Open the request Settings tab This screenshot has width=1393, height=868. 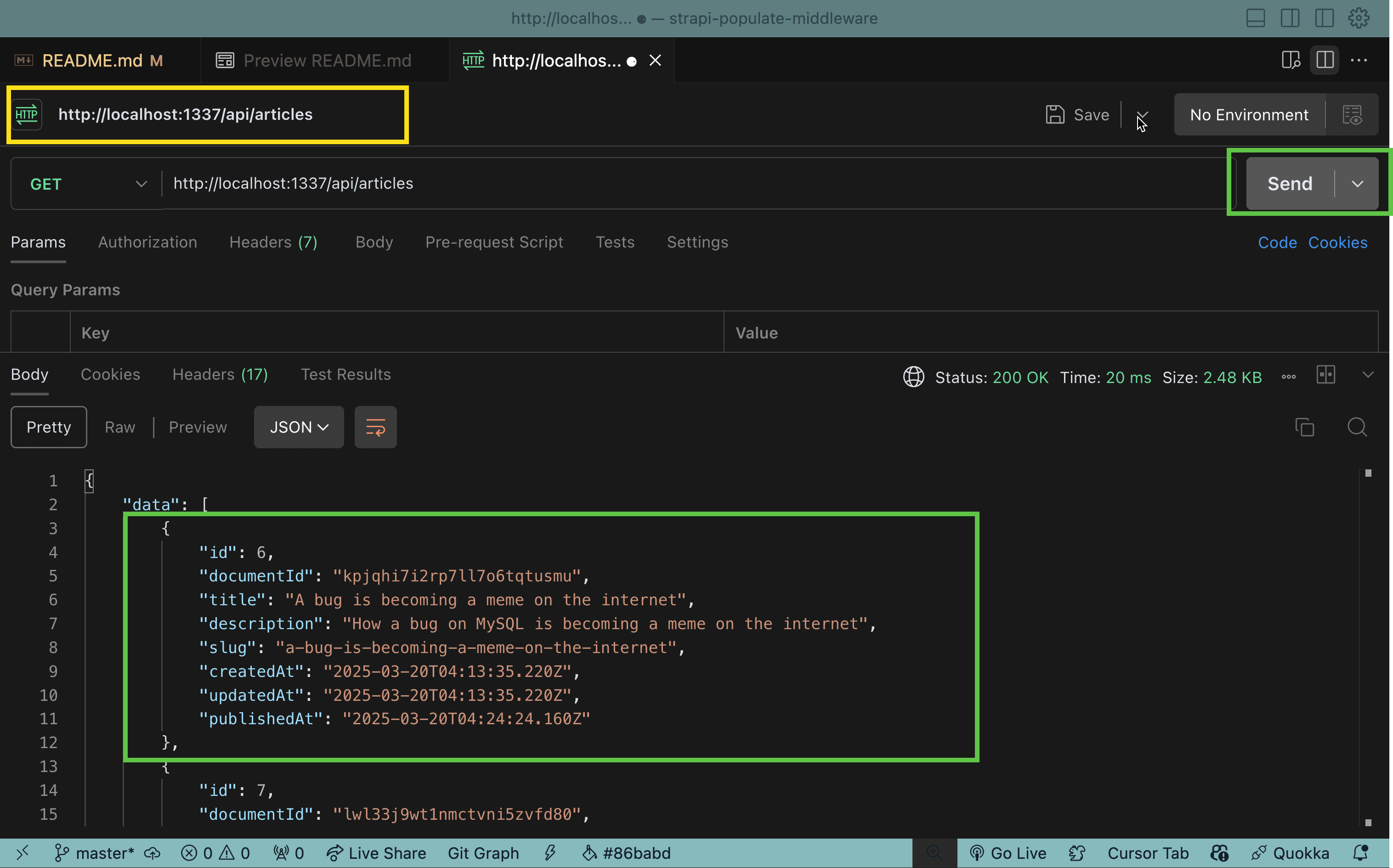click(x=697, y=242)
